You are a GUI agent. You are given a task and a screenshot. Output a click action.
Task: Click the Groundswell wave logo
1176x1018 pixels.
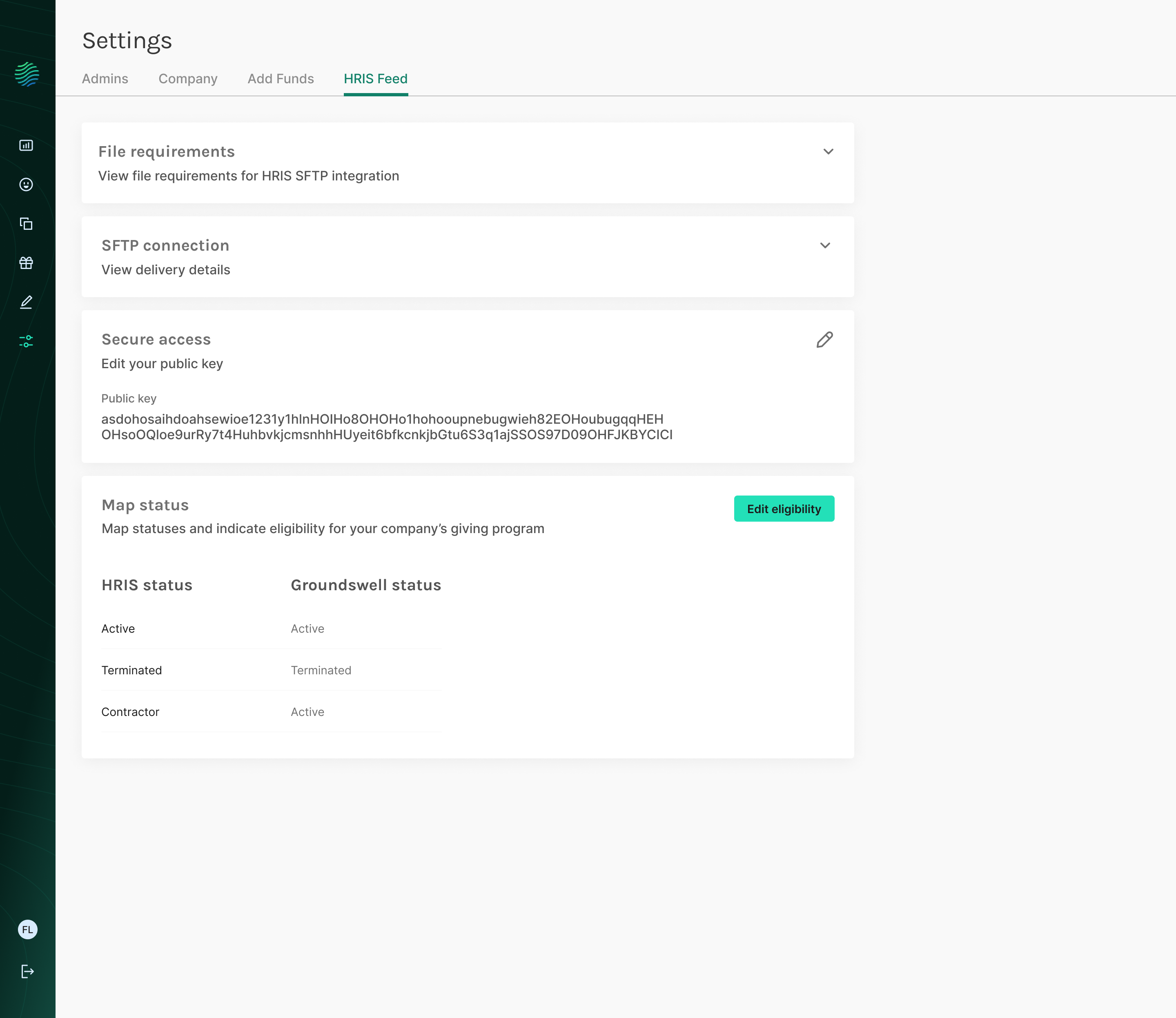pyautogui.click(x=27, y=74)
